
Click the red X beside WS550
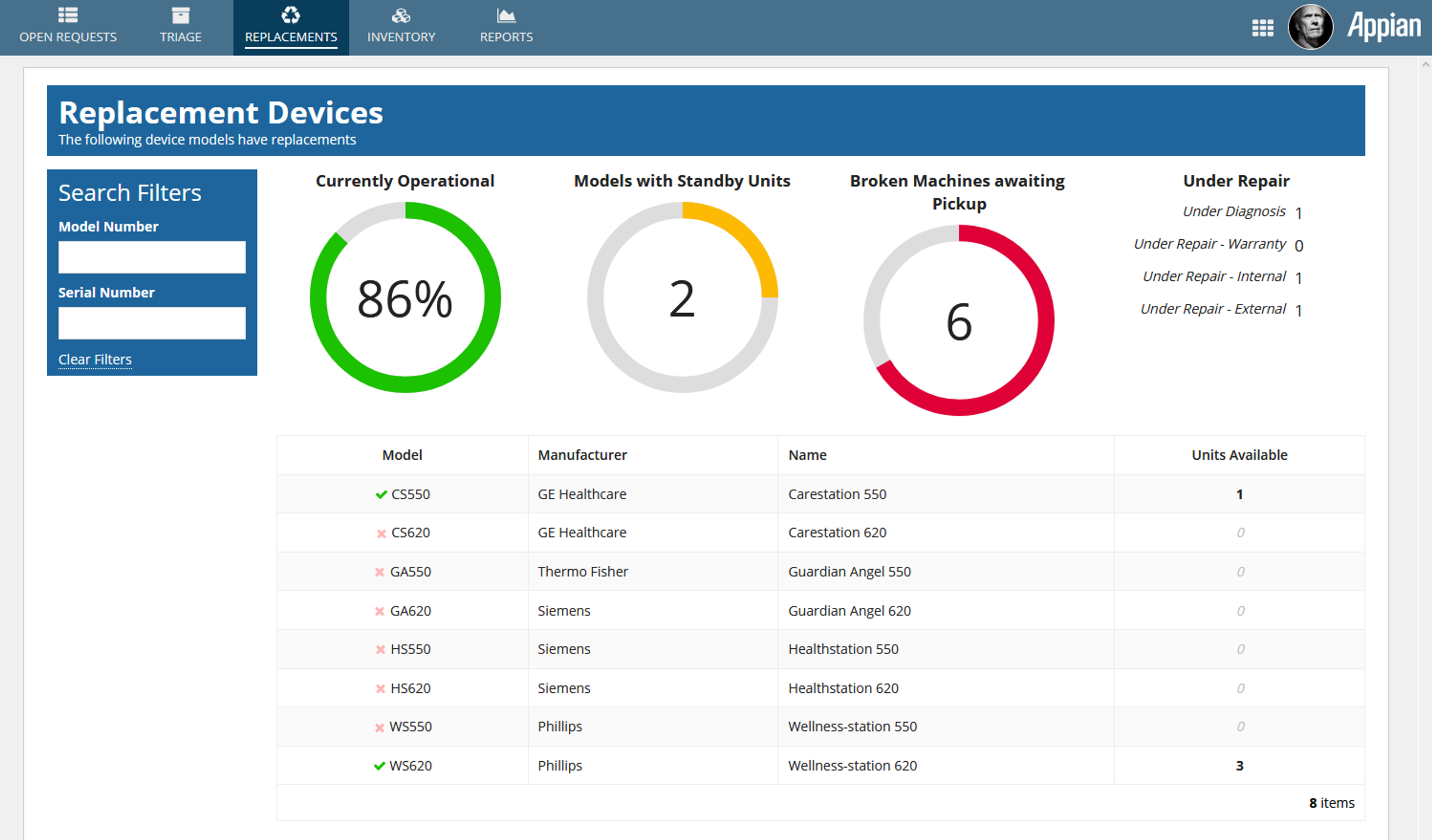[380, 727]
